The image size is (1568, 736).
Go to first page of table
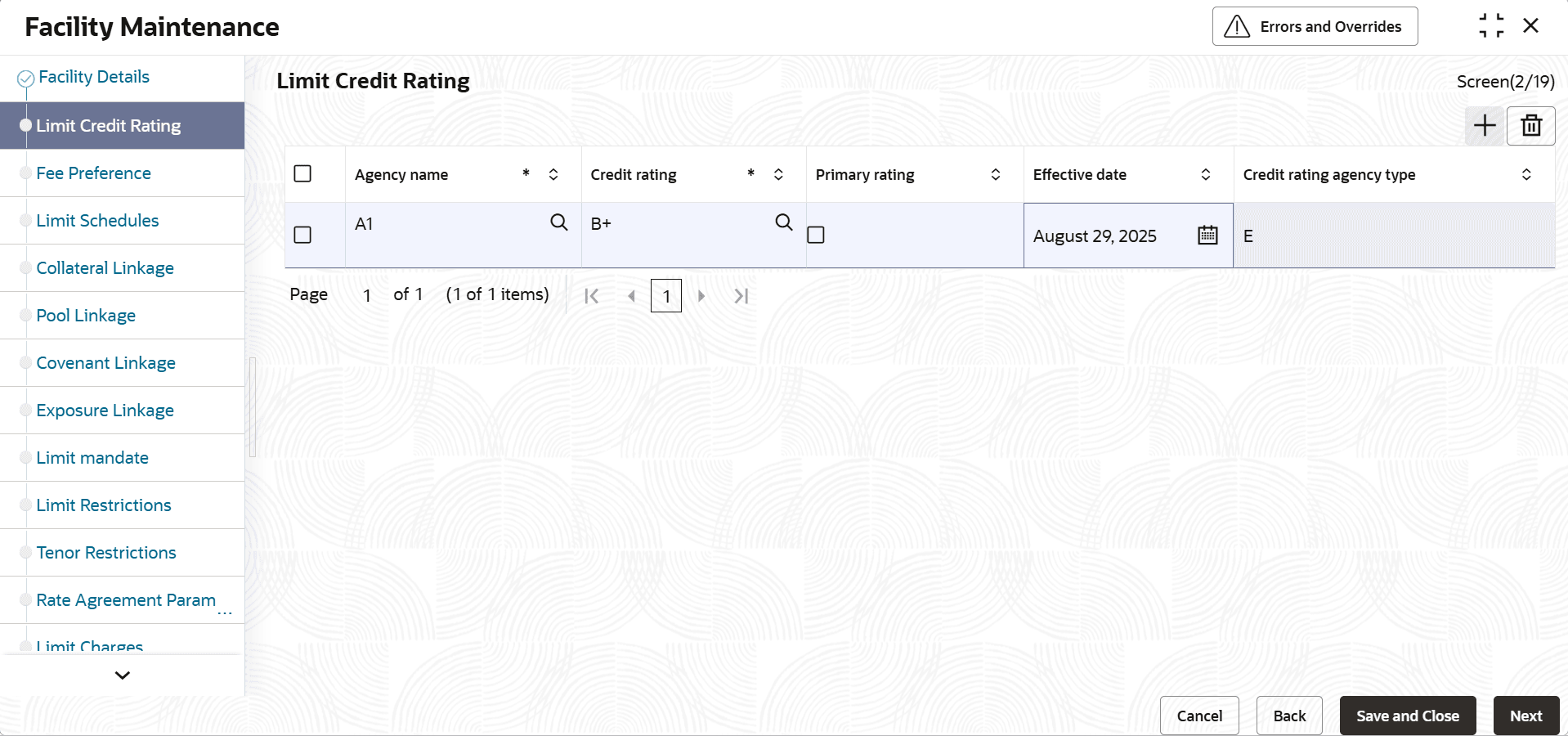pos(592,296)
